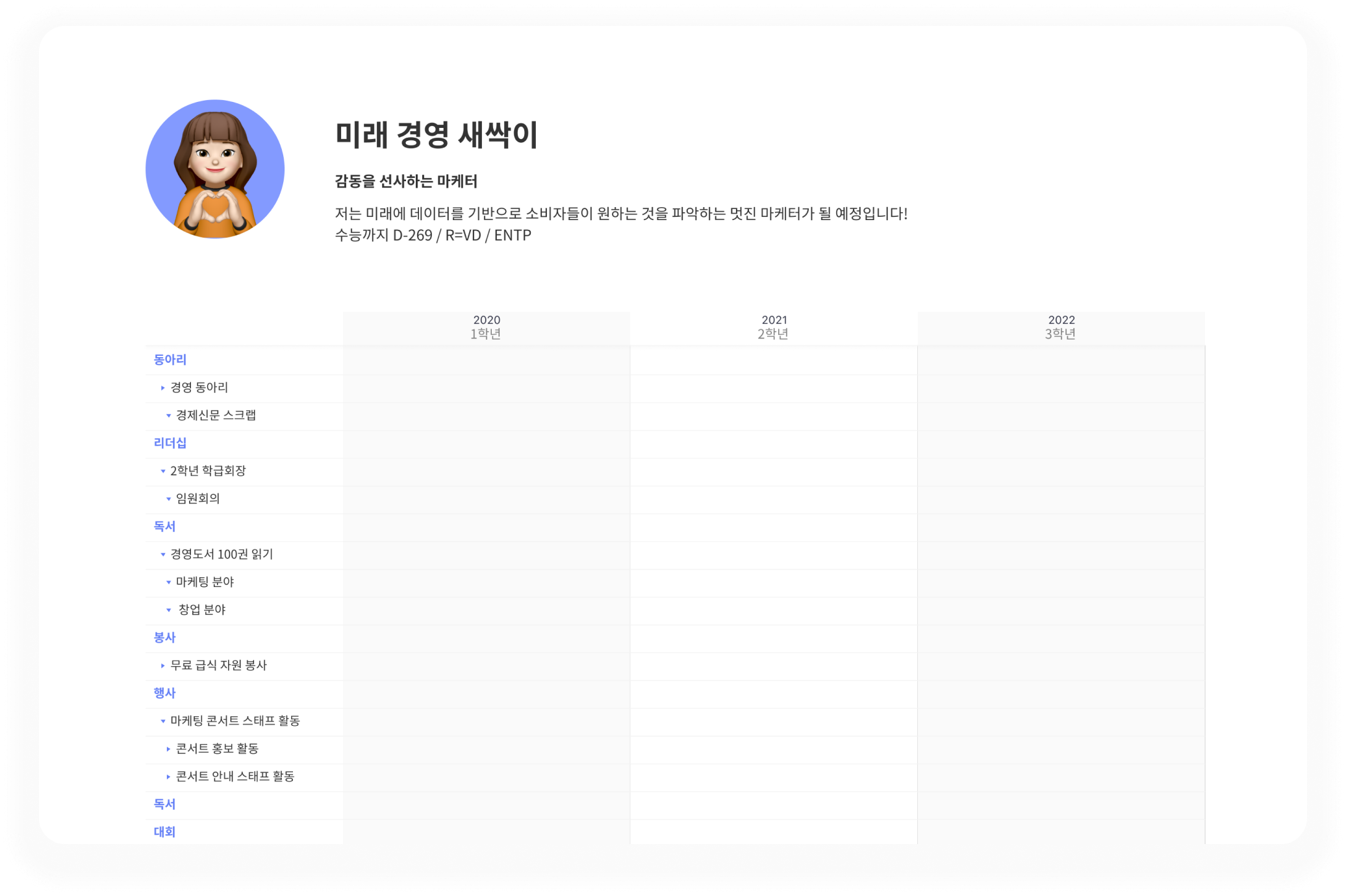Open the 봉사 category heading
Screen dimensions: 1346x896
[164, 638]
